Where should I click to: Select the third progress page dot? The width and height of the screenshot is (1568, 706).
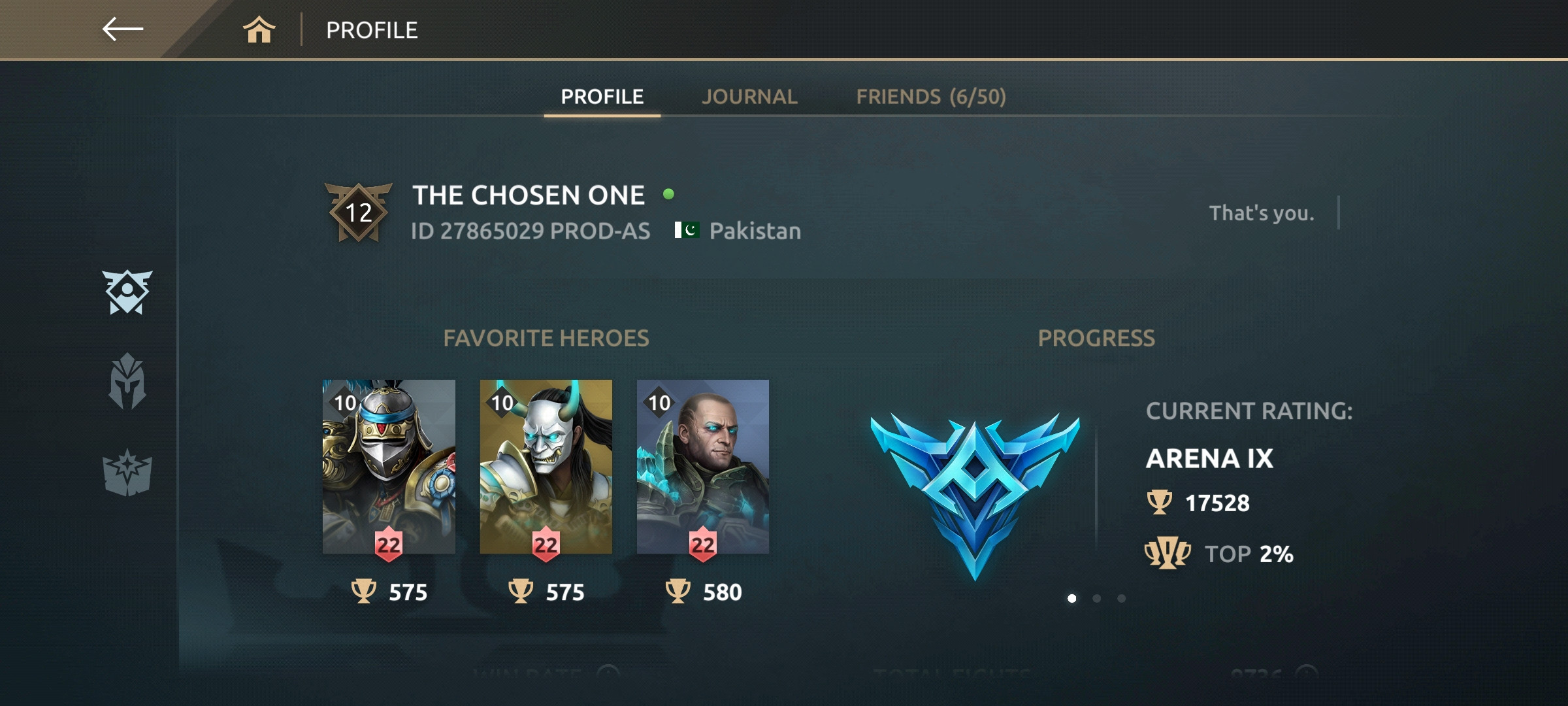coord(1121,598)
